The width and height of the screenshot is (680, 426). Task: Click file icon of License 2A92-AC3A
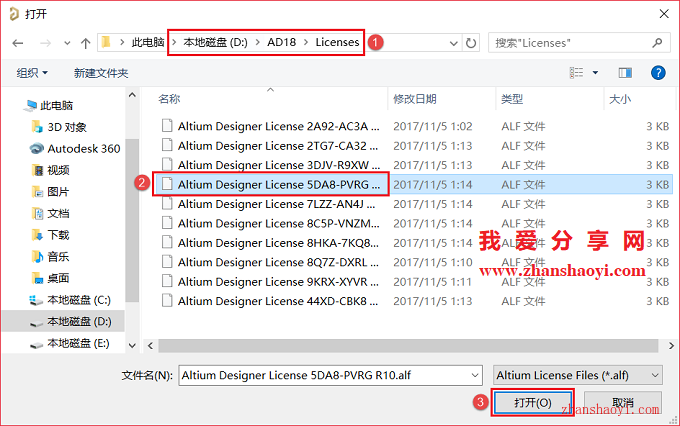pyautogui.click(x=167, y=126)
